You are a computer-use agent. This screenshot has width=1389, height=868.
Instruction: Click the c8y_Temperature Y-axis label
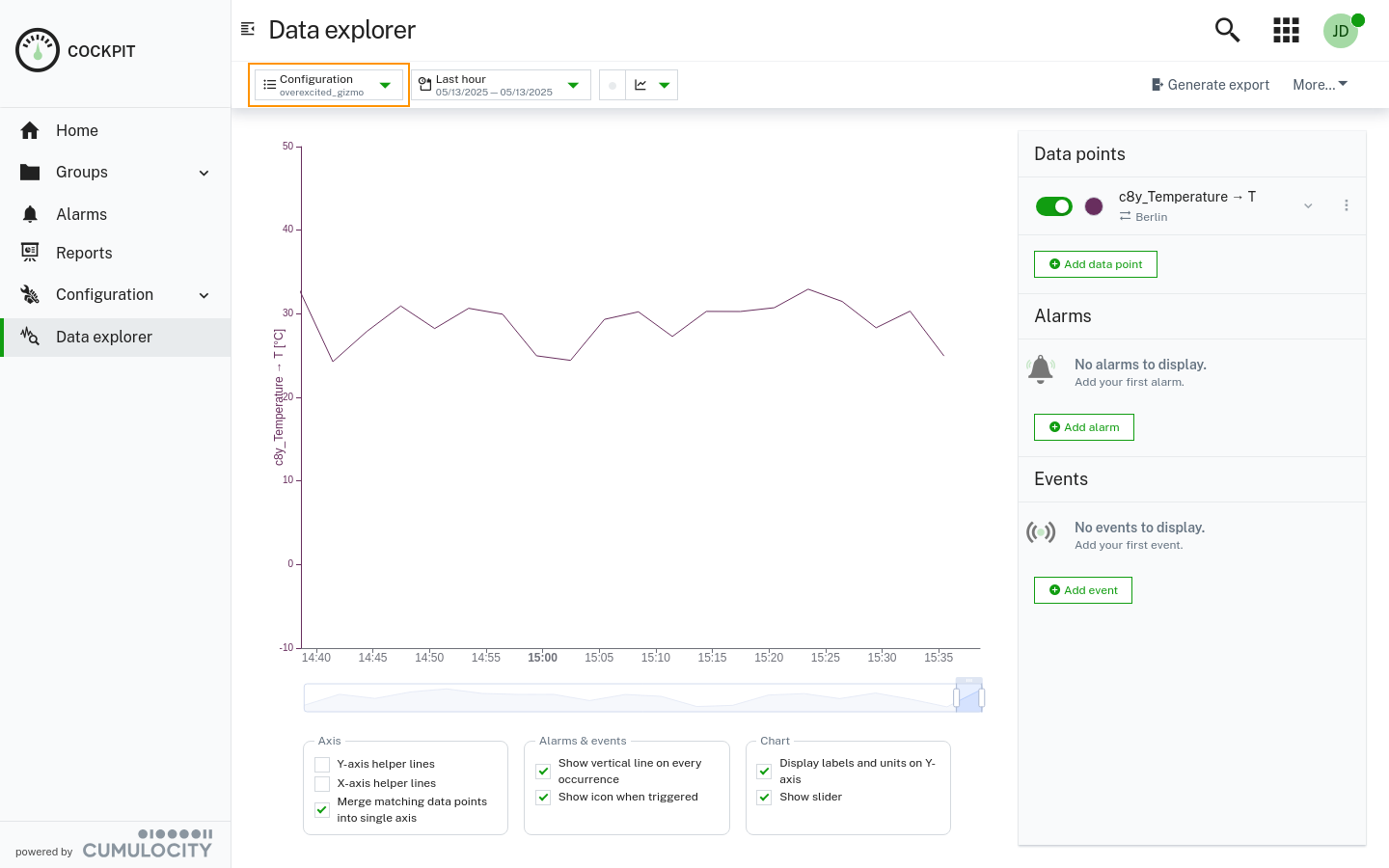(x=279, y=397)
